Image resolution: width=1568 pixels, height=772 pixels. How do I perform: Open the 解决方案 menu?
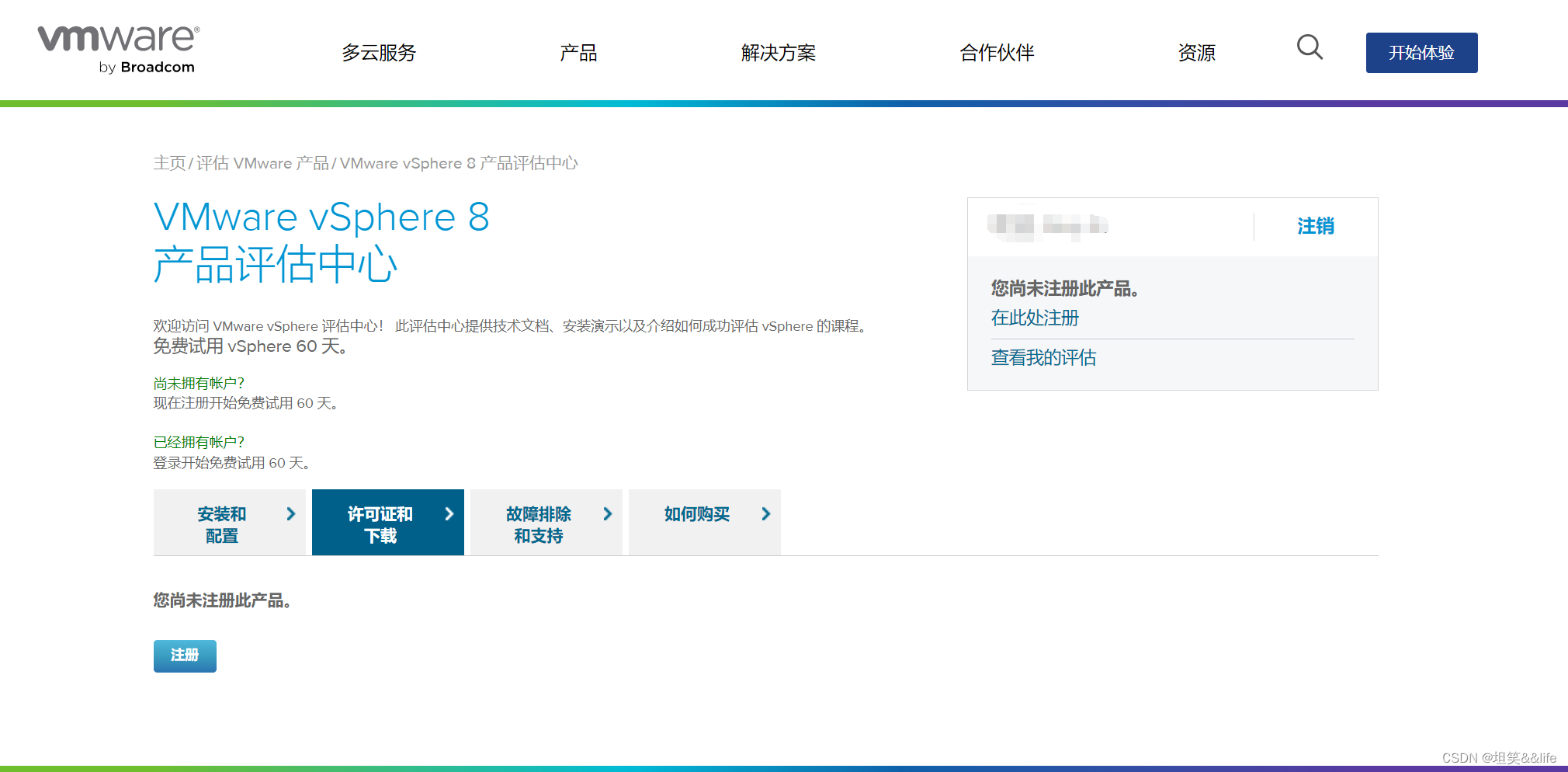[779, 53]
